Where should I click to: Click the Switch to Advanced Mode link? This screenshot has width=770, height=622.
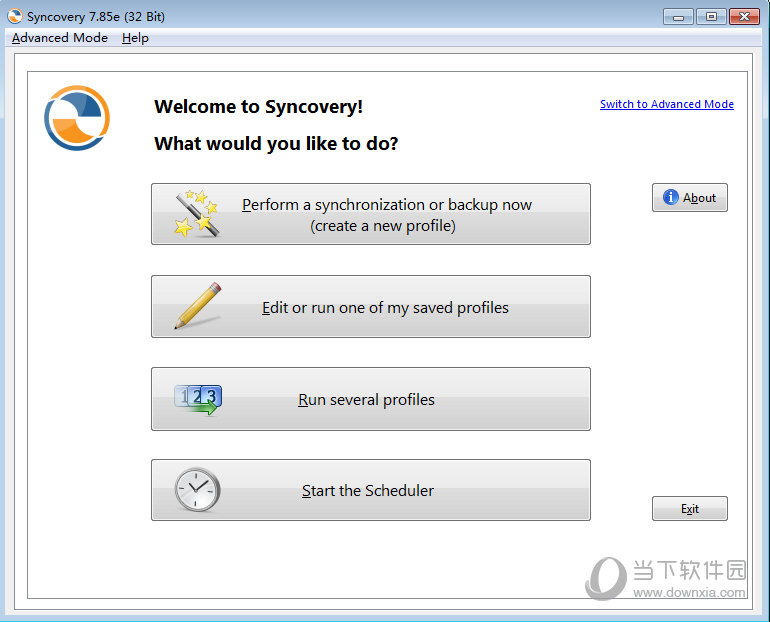click(x=666, y=104)
